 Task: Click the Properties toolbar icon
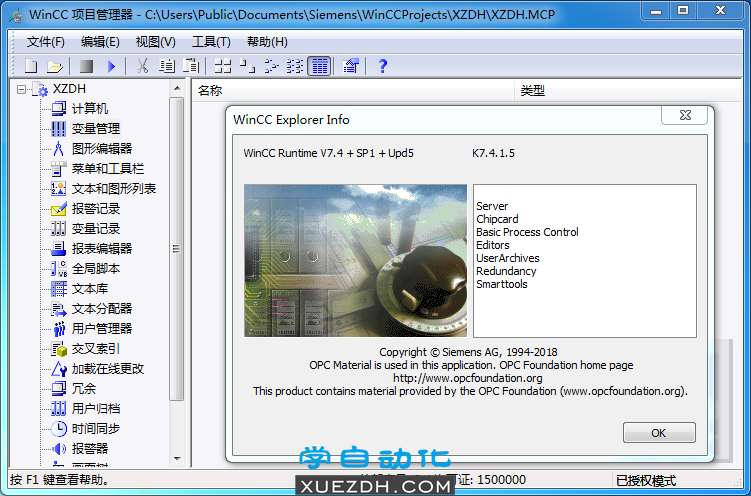[351, 66]
